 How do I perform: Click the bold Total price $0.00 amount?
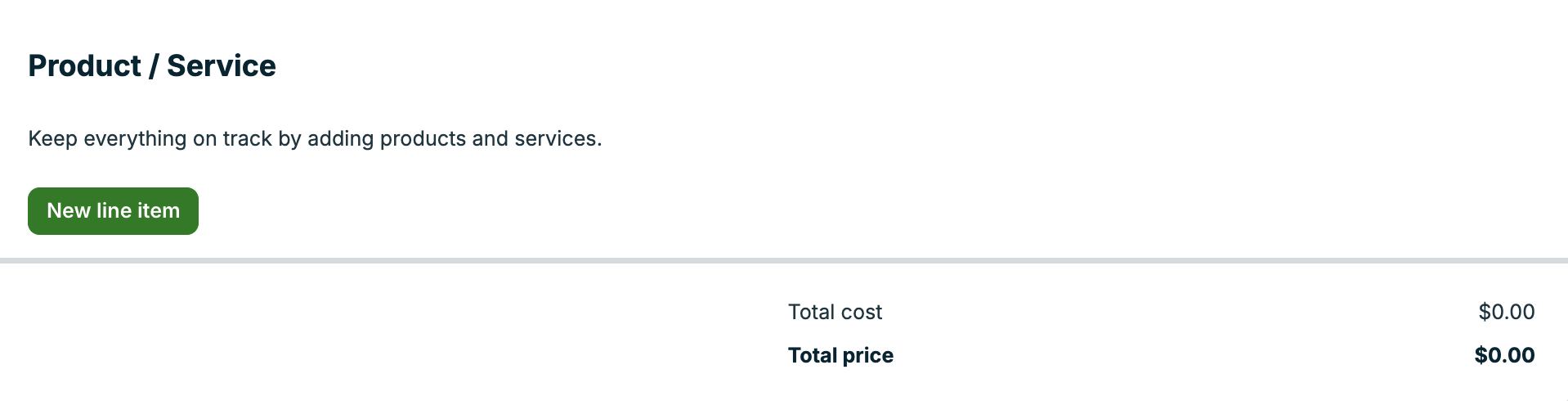(1504, 355)
